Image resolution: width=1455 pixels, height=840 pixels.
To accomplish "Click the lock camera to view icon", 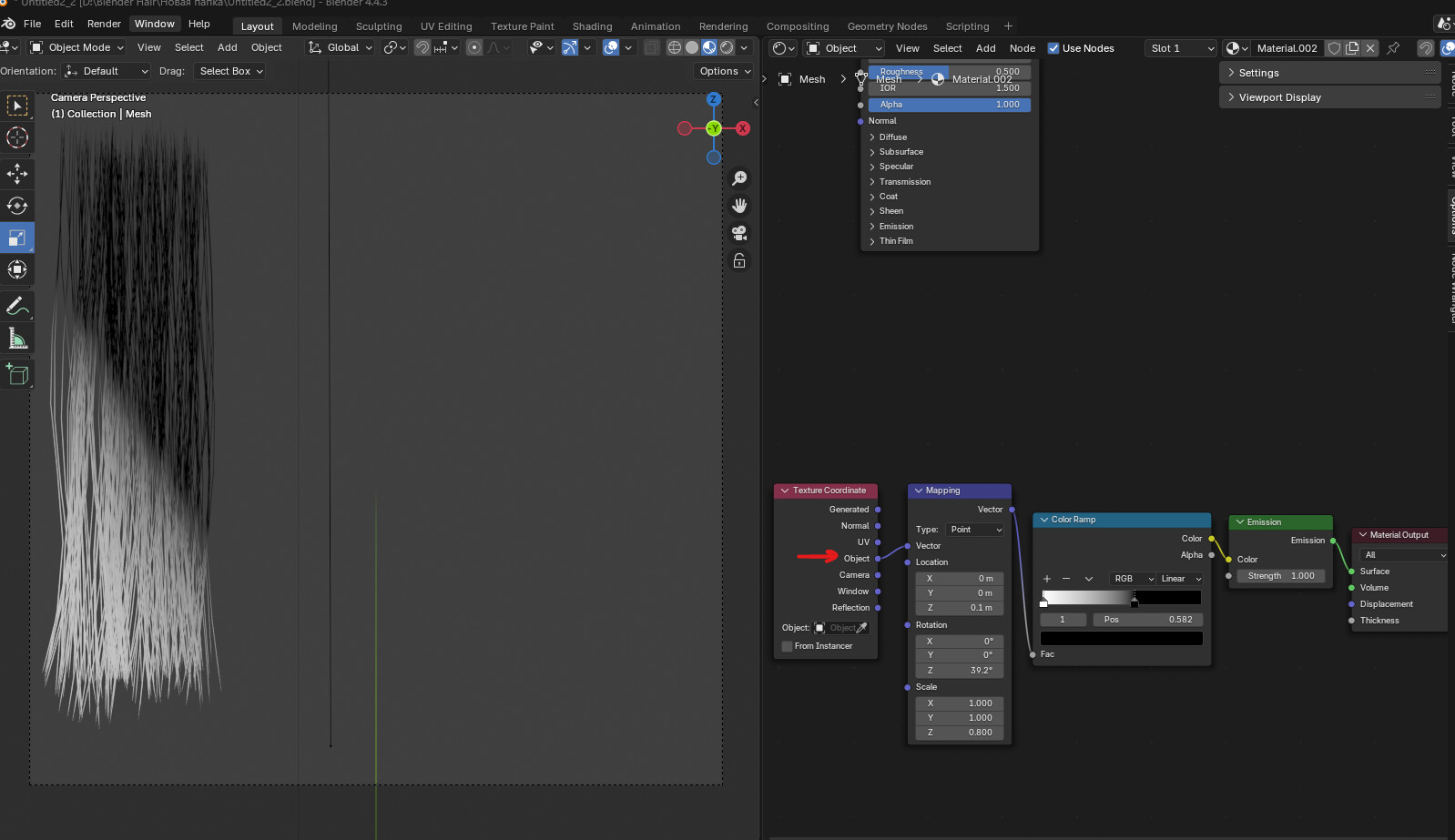I will point(739,261).
